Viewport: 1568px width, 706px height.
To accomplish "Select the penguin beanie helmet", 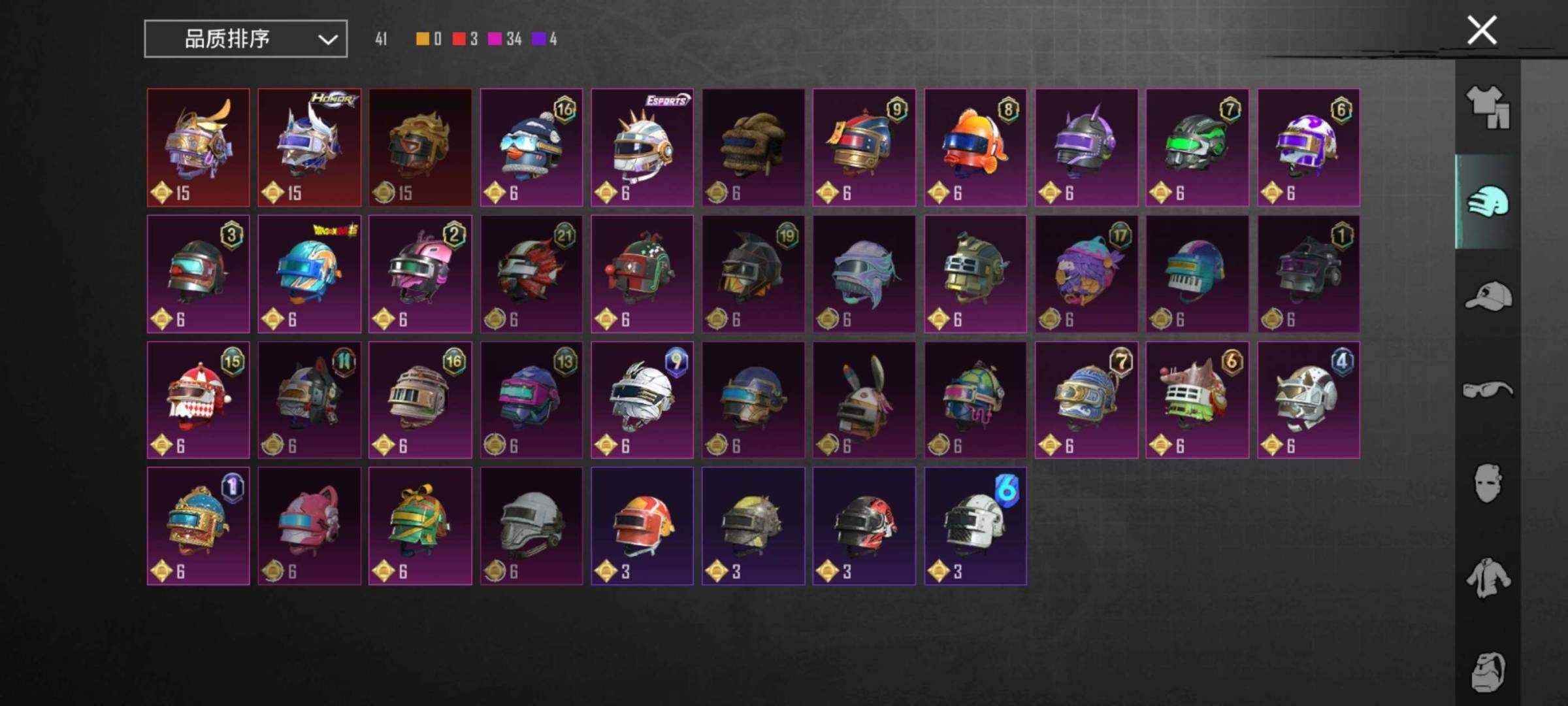I will click(531, 148).
